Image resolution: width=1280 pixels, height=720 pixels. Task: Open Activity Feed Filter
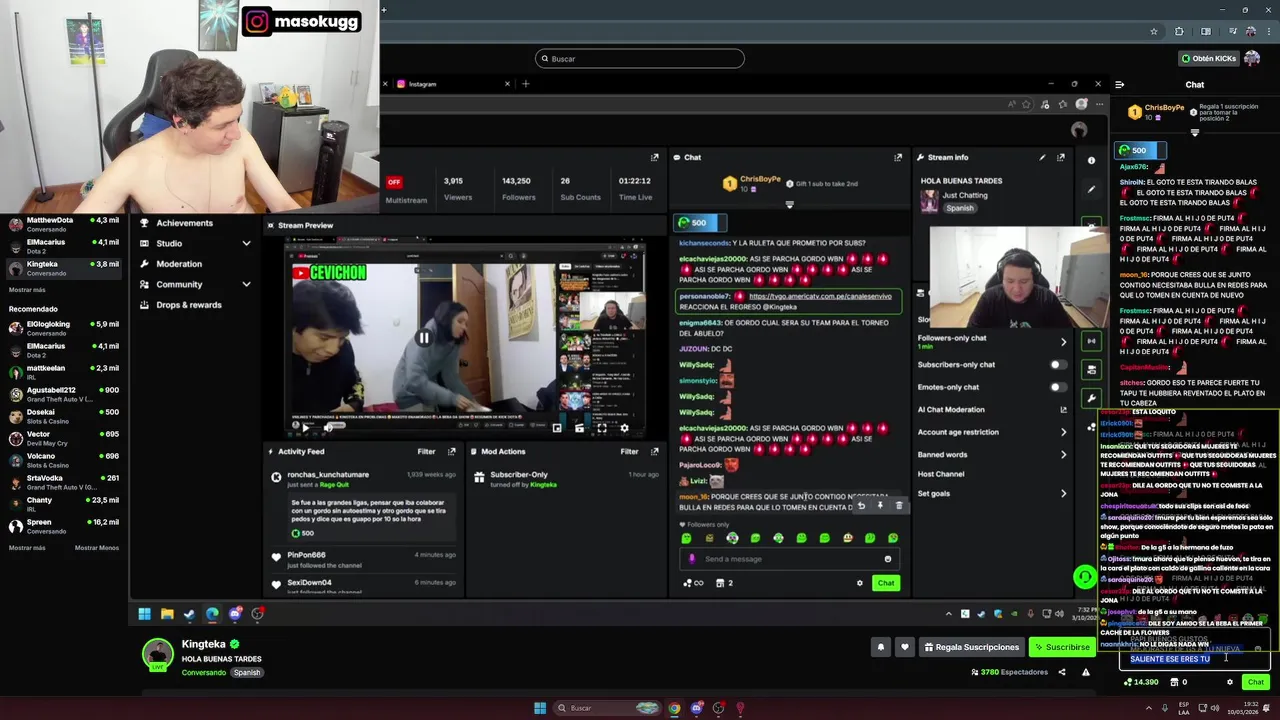[x=426, y=452]
